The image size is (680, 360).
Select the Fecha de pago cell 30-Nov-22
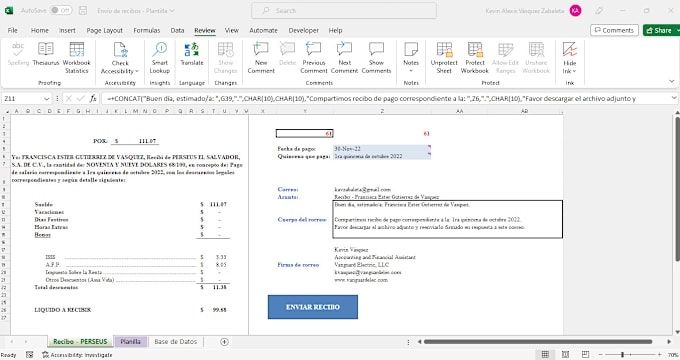[382, 148]
